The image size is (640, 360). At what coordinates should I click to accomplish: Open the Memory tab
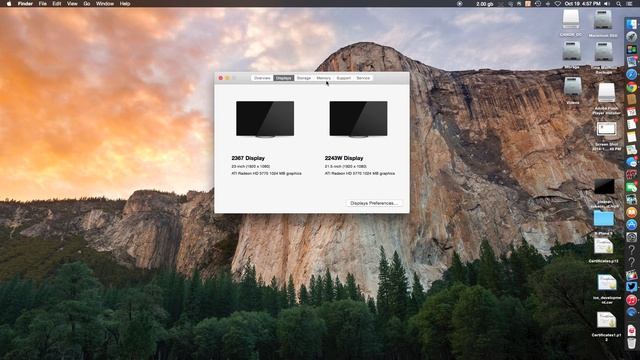[x=323, y=78]
